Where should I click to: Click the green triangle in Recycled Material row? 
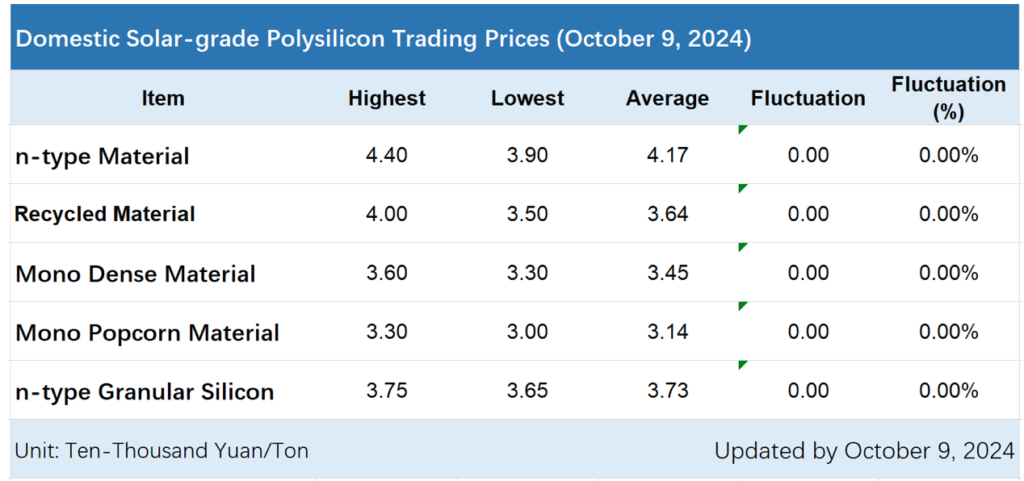[742, 188]
